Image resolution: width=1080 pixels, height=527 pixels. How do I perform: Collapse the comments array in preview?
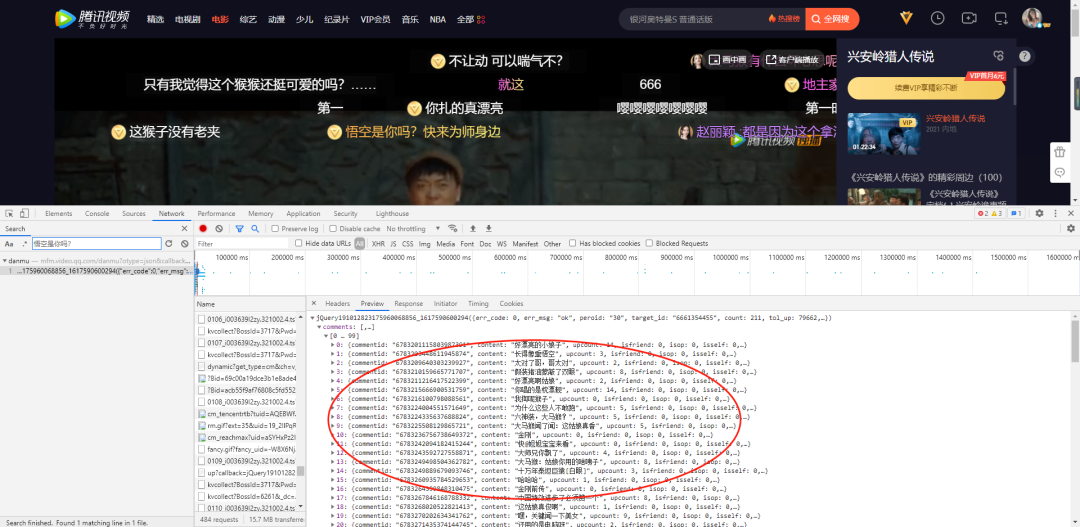[319, 327]
